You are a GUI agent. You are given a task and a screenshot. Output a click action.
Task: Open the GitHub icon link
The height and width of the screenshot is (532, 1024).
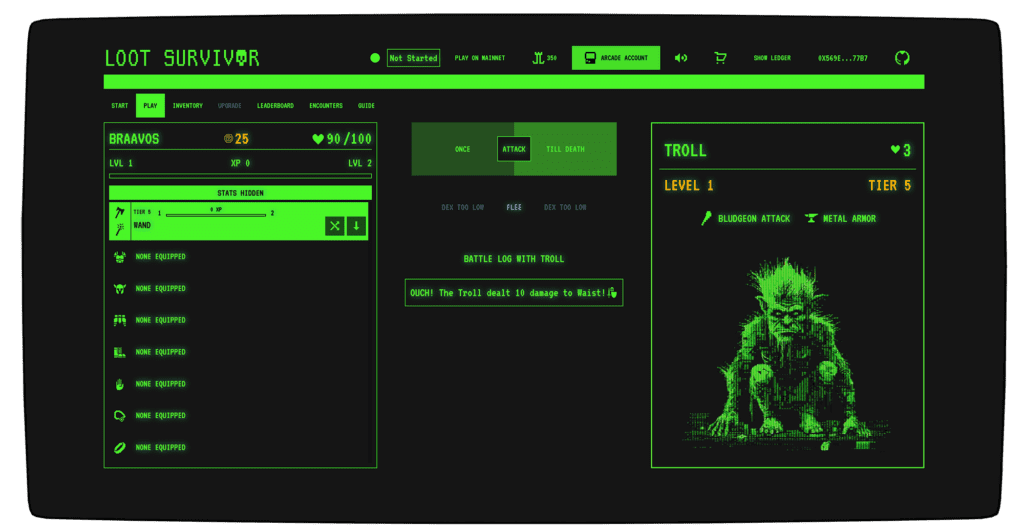pos(902,58)
